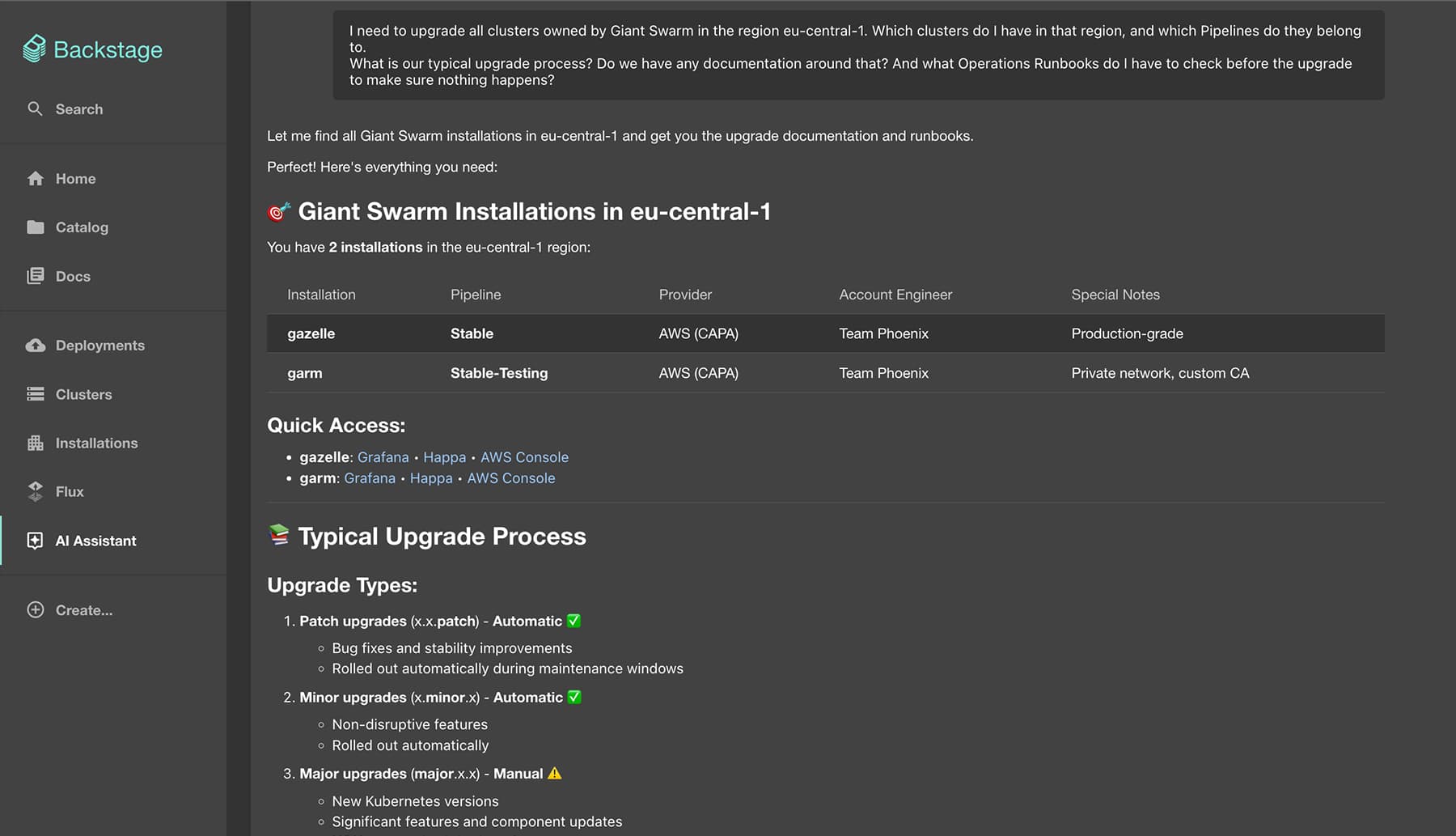This screenshot has height=836, width=1456.
Task: Open the Catalog menu entry
Action: [82, 227]
